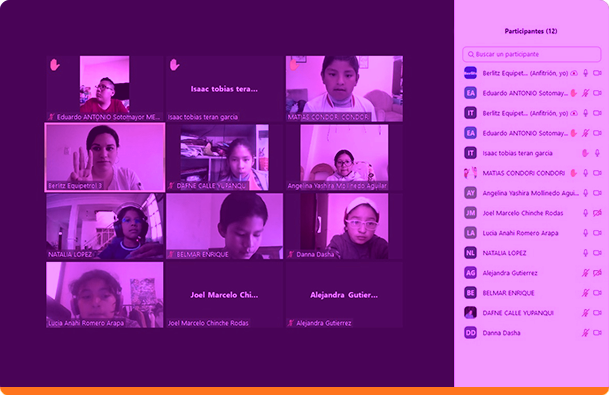
Task: Click Joel Marcelo Chinche Rodas's disabled camera icon
Action: point(597,213)
